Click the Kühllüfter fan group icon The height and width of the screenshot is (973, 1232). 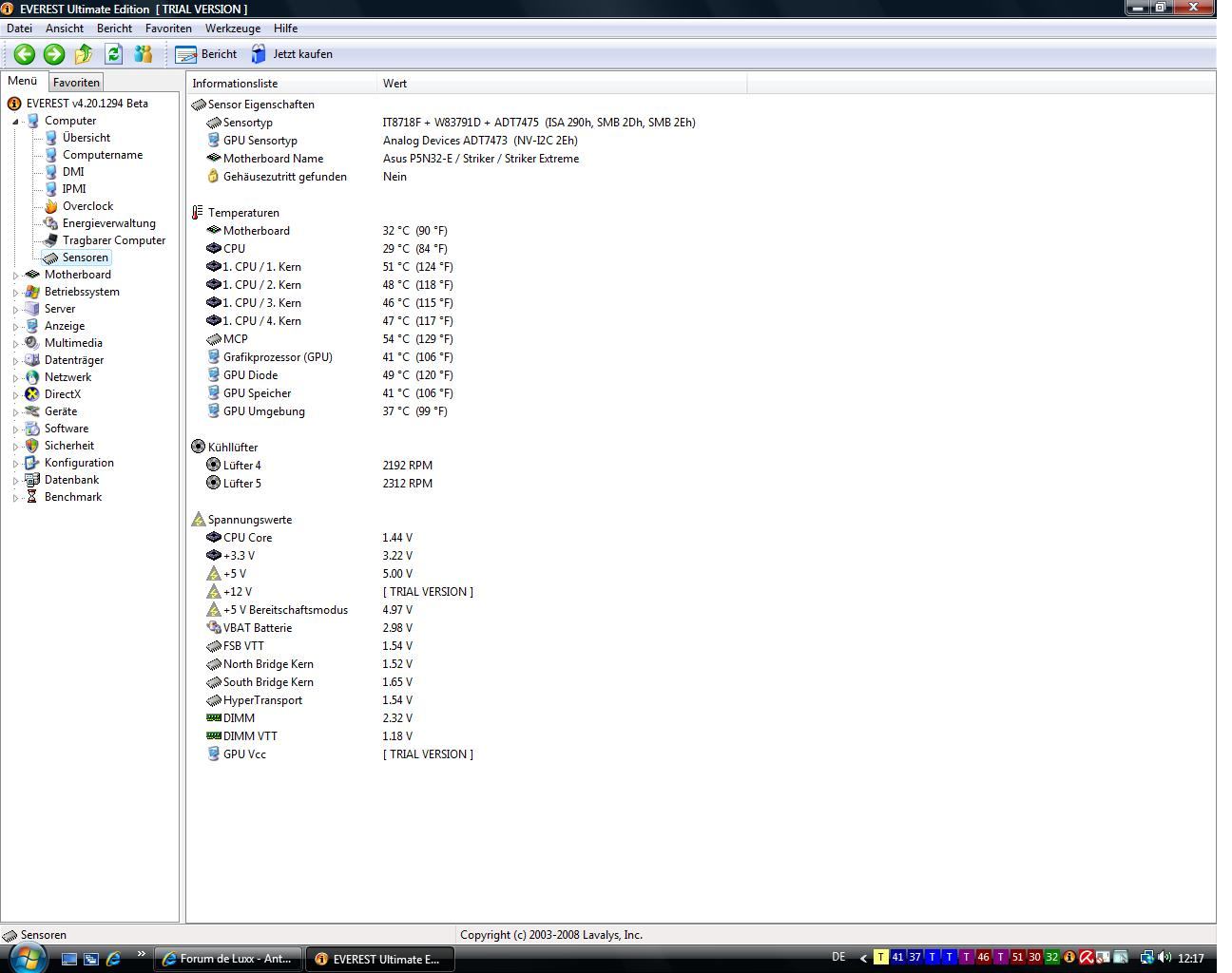(x=198, y=447)
